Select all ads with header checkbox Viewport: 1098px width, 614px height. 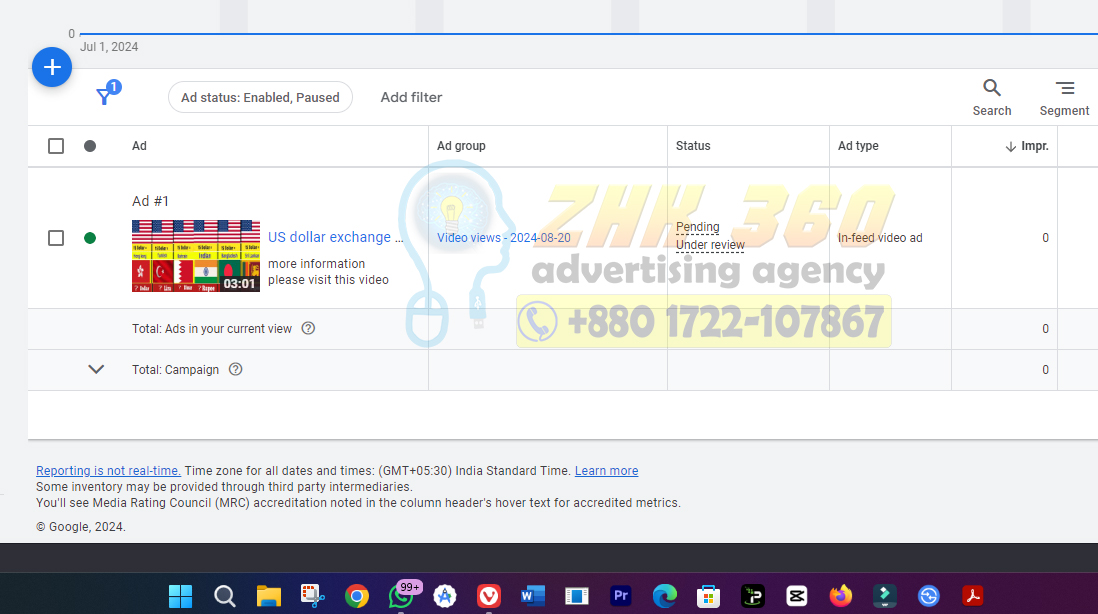tap(56, 146)
